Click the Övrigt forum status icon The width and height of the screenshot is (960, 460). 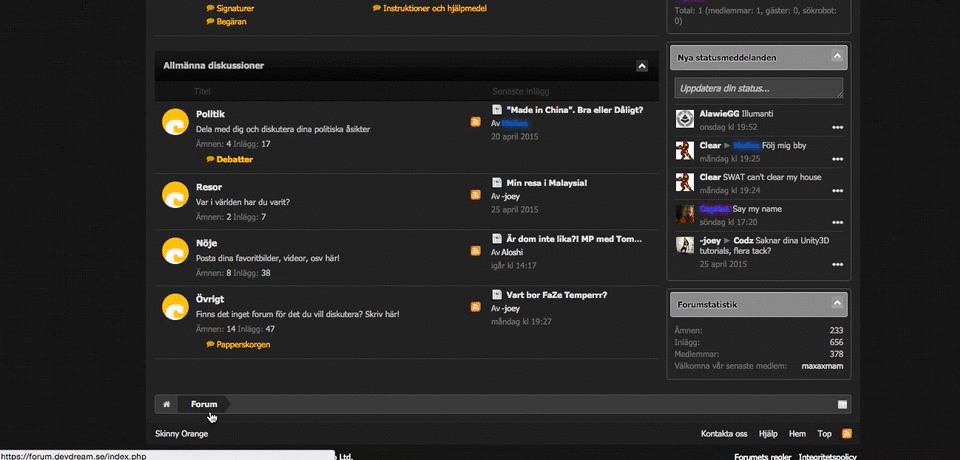coord(176,307)
